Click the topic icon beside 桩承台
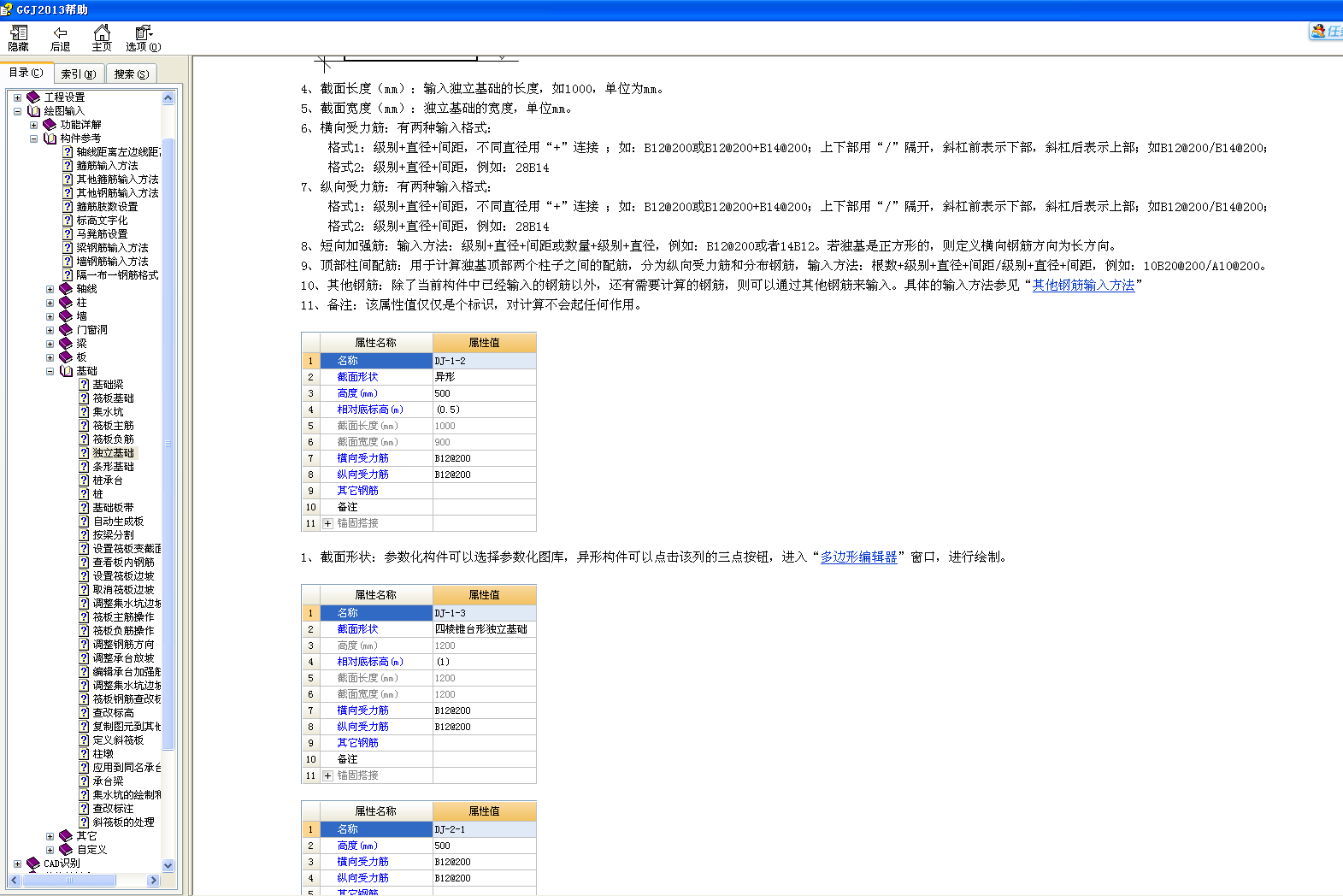 (84, 480)
